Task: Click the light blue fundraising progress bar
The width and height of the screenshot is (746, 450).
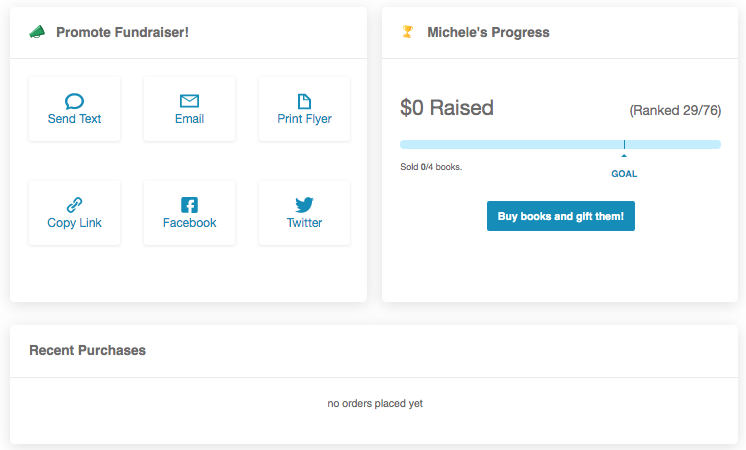Action: [x=560, y=145]
